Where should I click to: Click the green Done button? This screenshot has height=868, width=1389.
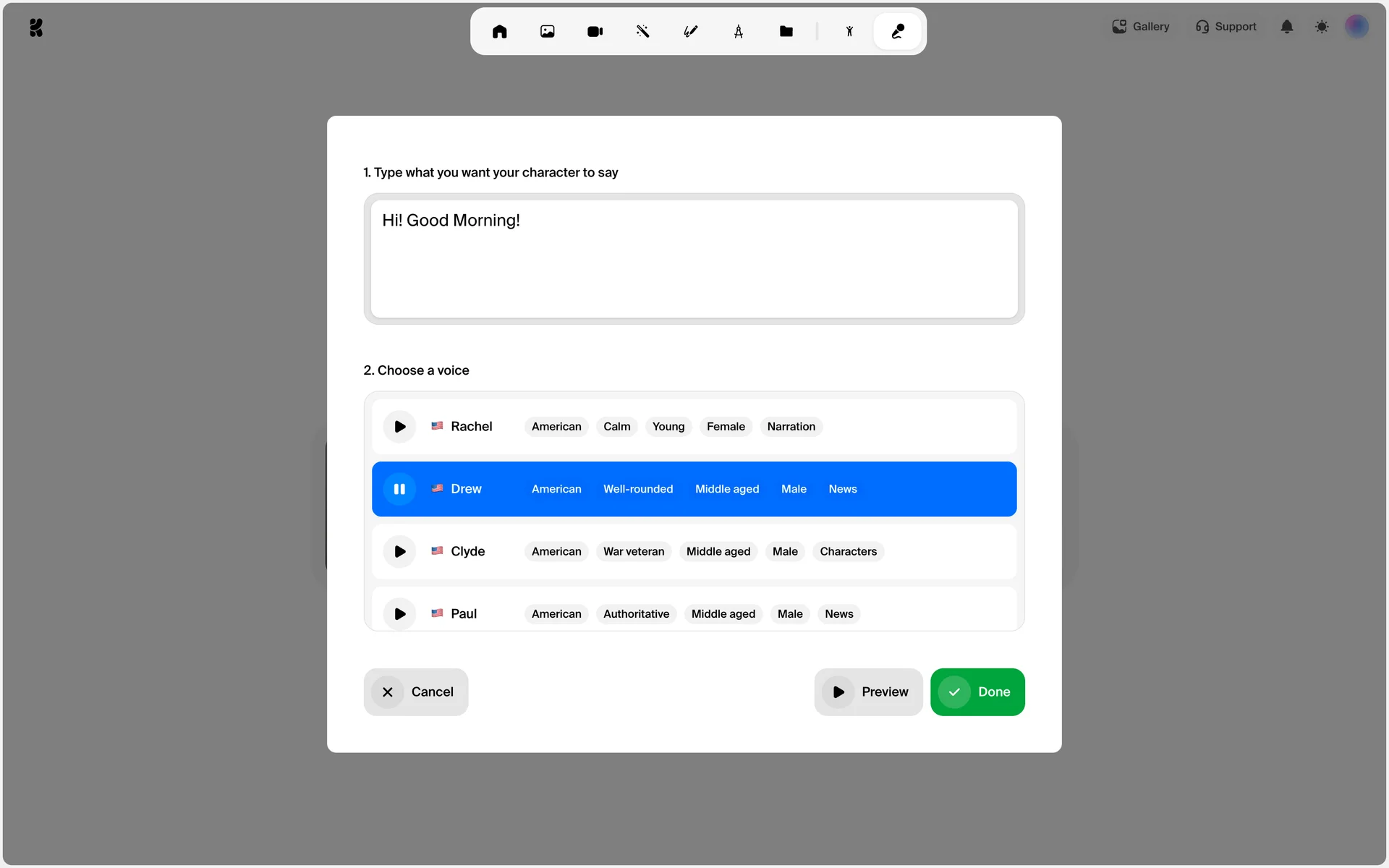click(x=977, y=692)
